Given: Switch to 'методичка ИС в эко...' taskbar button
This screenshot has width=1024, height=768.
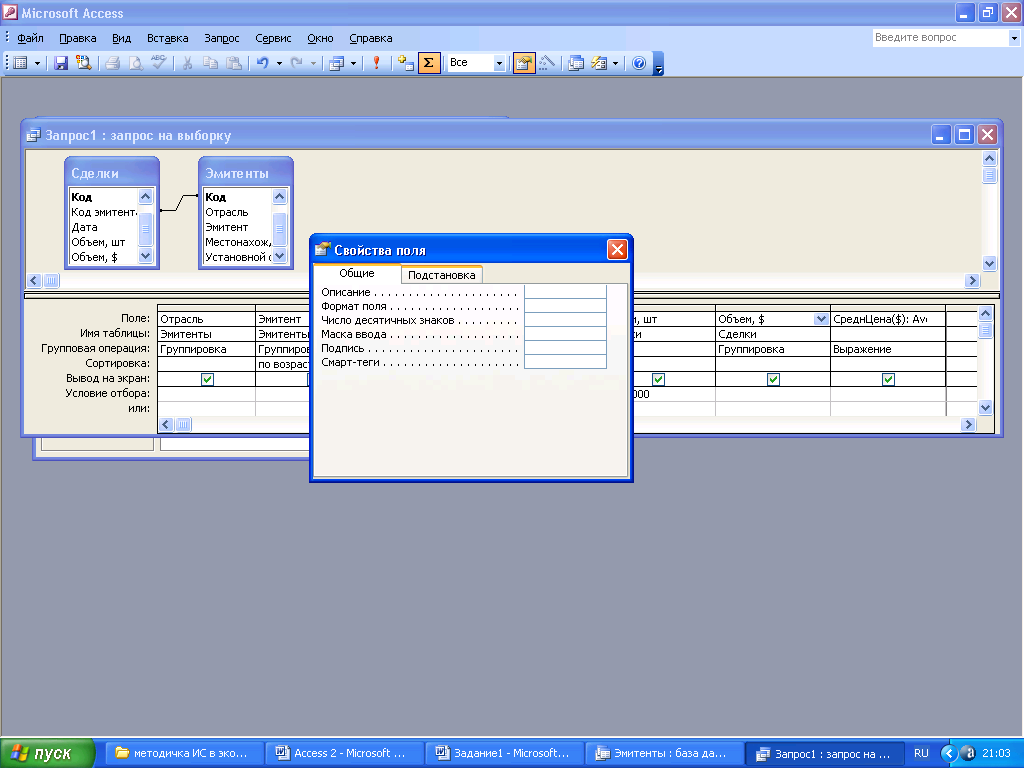Looking at the screenshot, I should [x=185, y=753].
